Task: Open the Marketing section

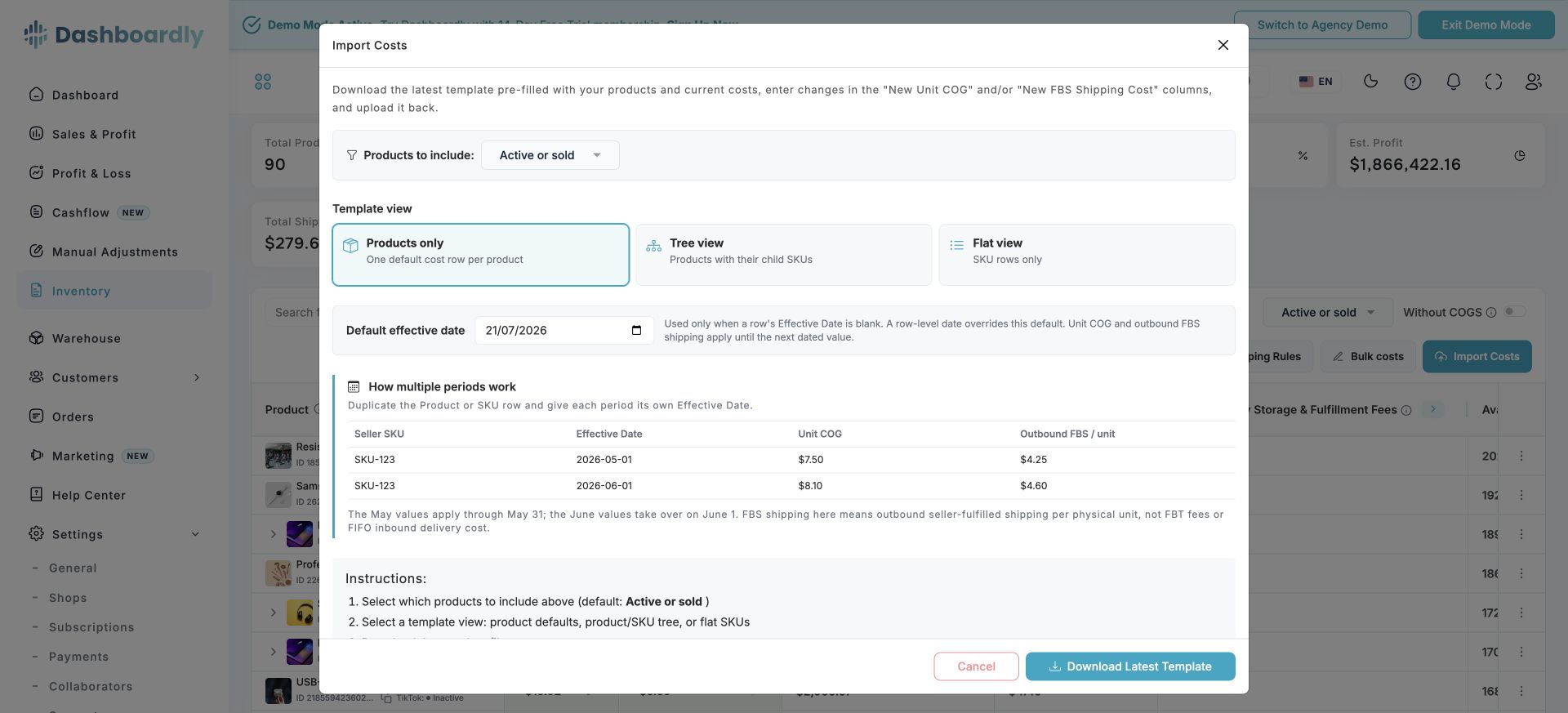Action: [82, 456]
